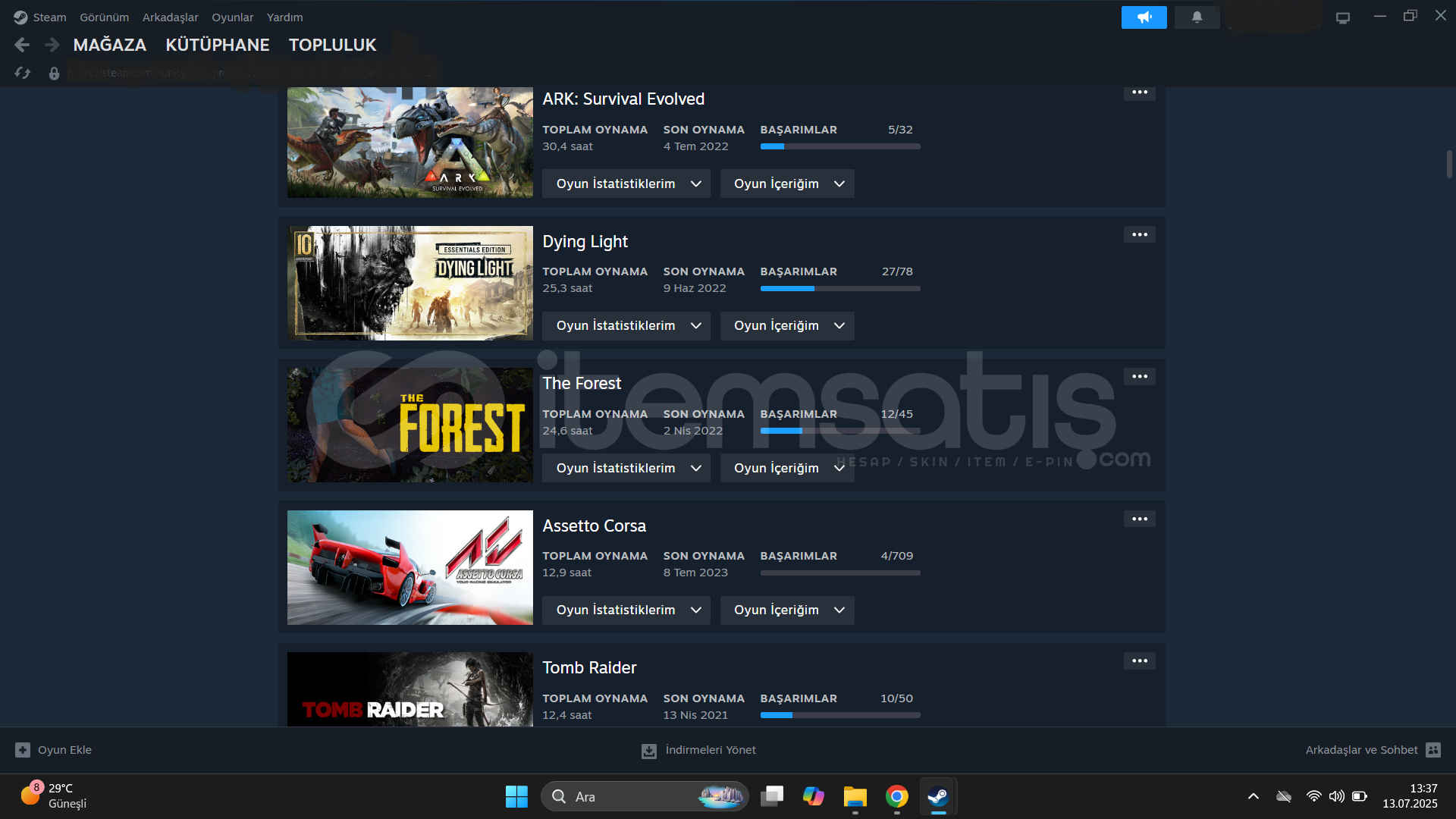The image size is (1456, 819).
Task: Open Arkadaşlar ve Sohbet
Action: pyautogui.click(x=1361, y=750)
